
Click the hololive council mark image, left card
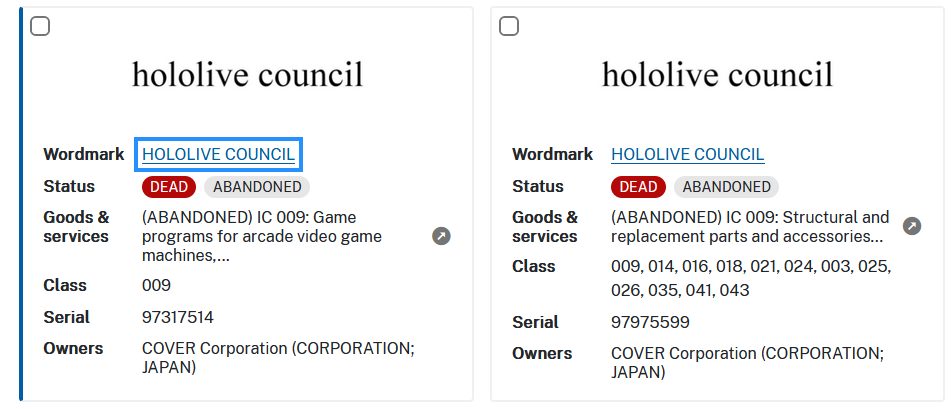[247, 75]
